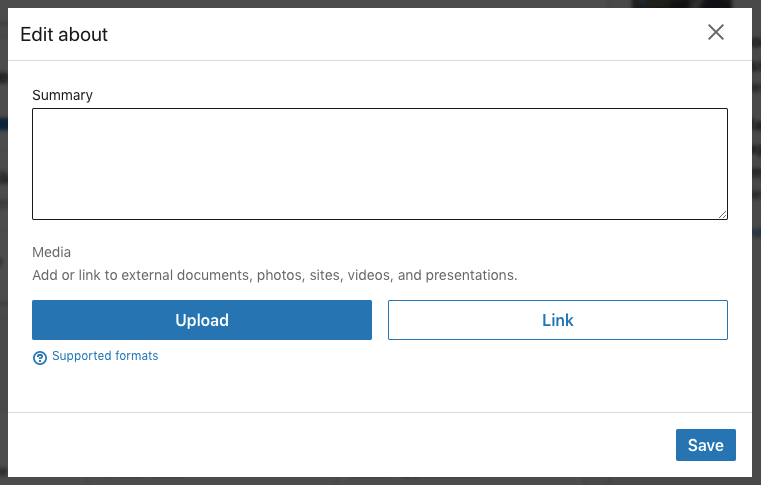
Task: Click the Summary field label
Action: pyautogui.click(x=62, y=95)
